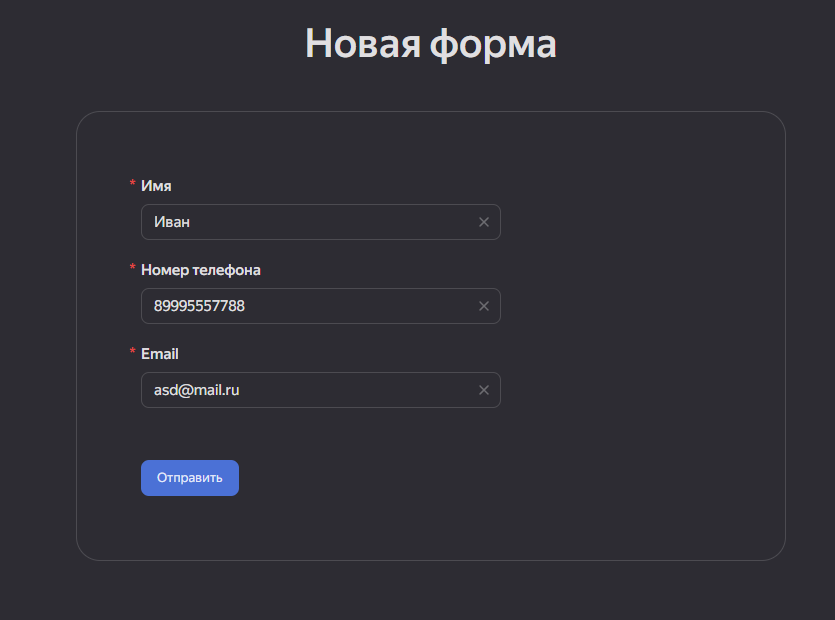835x620 pixels.
Task: Click the Новая форма page title
Action: (x=430, y=43)
